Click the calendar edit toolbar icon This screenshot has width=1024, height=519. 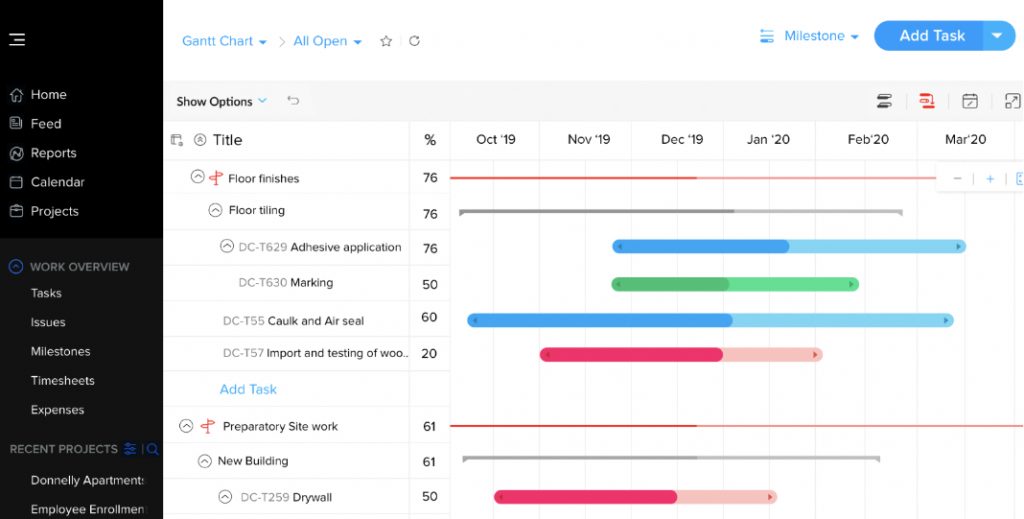point(969,101)
